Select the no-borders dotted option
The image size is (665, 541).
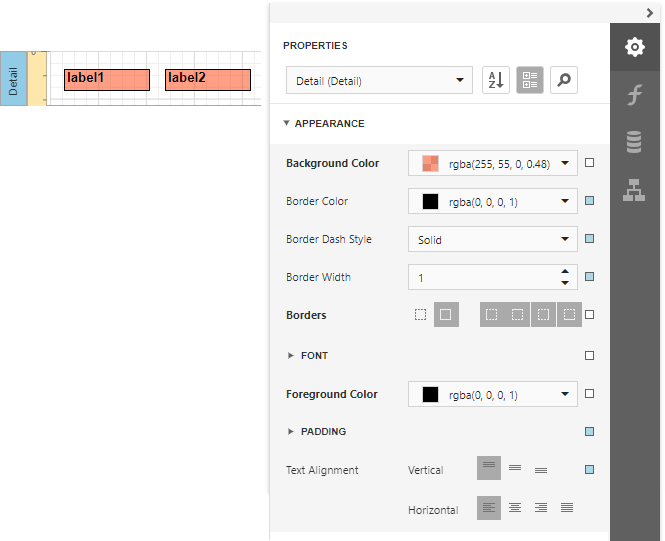(x=420, y=315)
